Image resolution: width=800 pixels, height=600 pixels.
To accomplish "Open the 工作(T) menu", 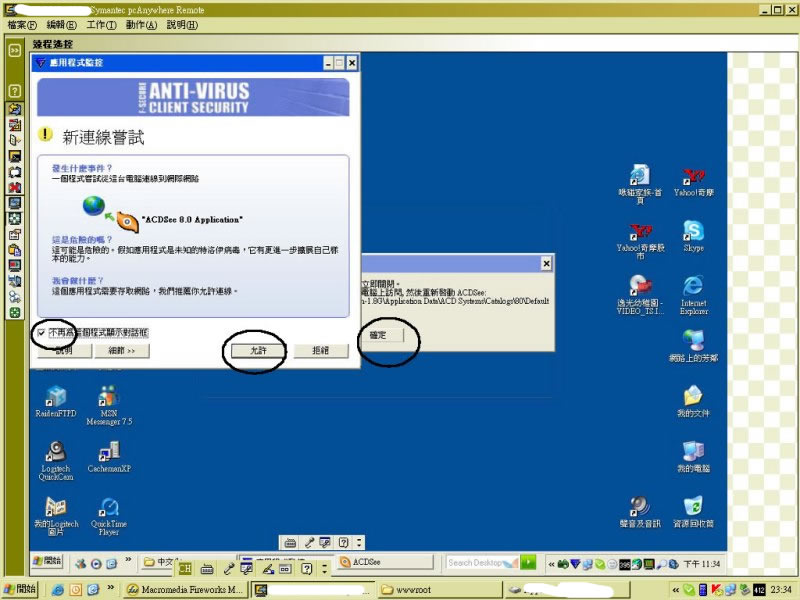I will [x=102, y=24].
